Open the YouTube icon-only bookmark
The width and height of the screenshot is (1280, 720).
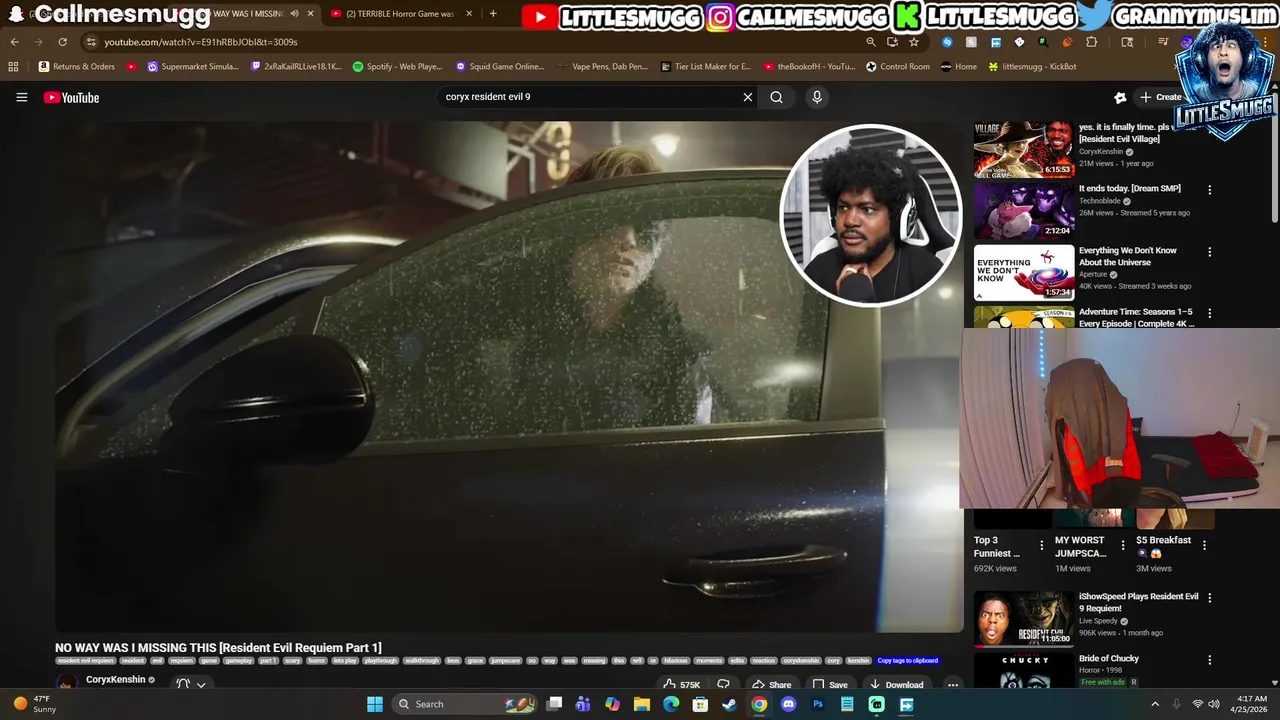(x=132, y=66)
